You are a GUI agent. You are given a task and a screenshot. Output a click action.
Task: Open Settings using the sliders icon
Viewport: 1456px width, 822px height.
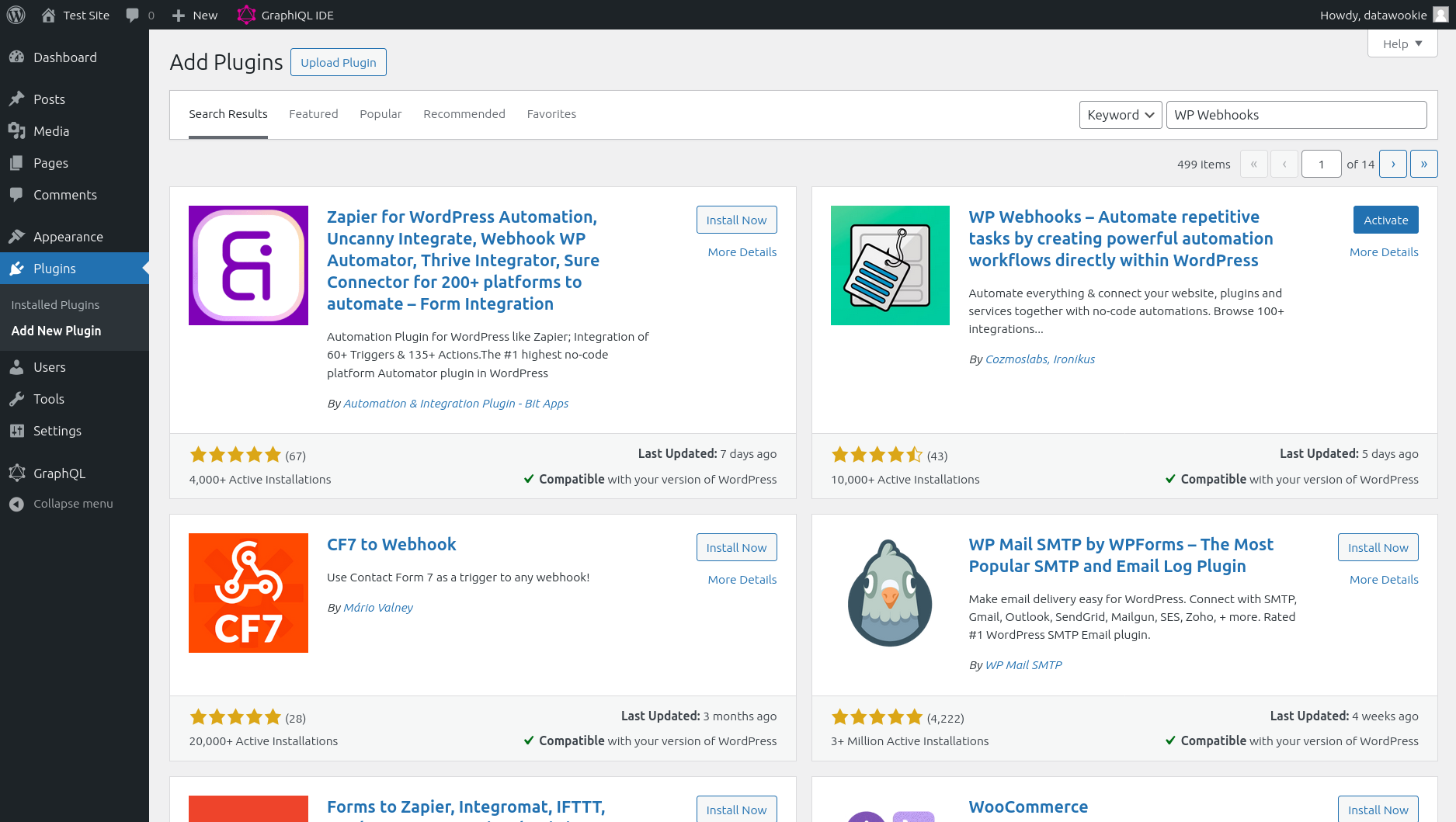click(x=17, y=431)
